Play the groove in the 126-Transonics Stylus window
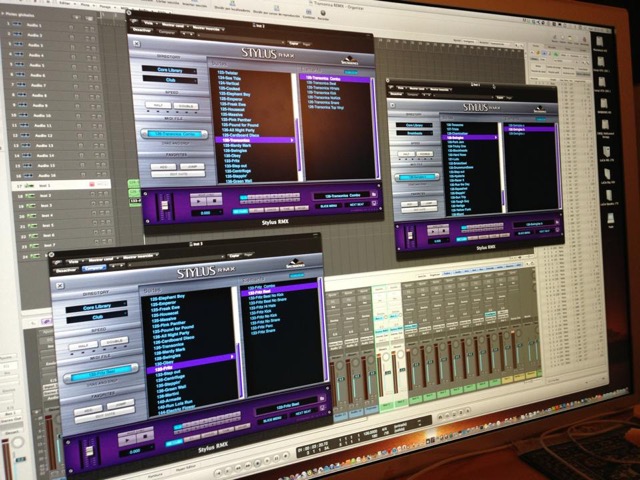Viewport: 640px width, 480px height. (x=198, y=201)
